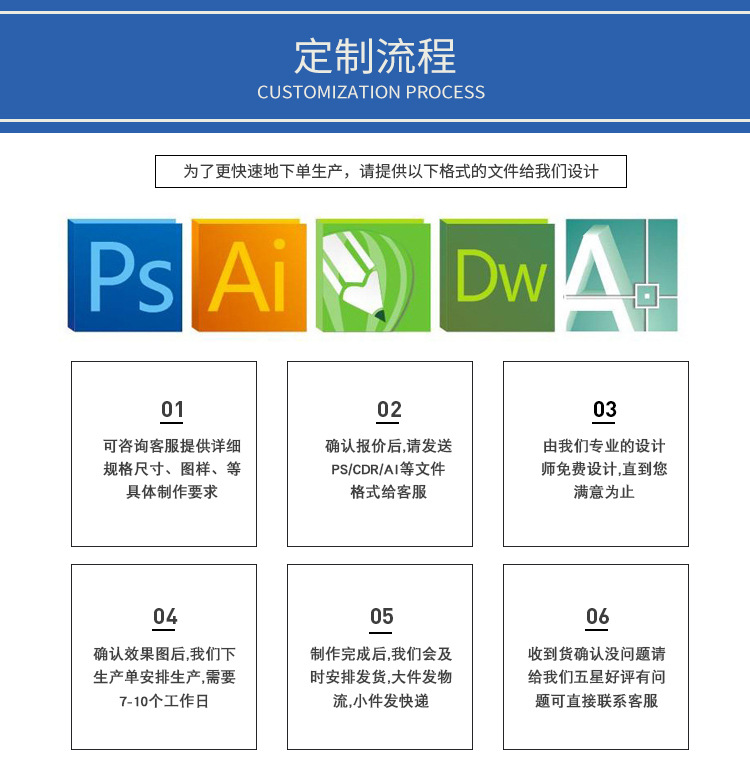Click the Illustrator Ai icon

[x=249, y=276]
